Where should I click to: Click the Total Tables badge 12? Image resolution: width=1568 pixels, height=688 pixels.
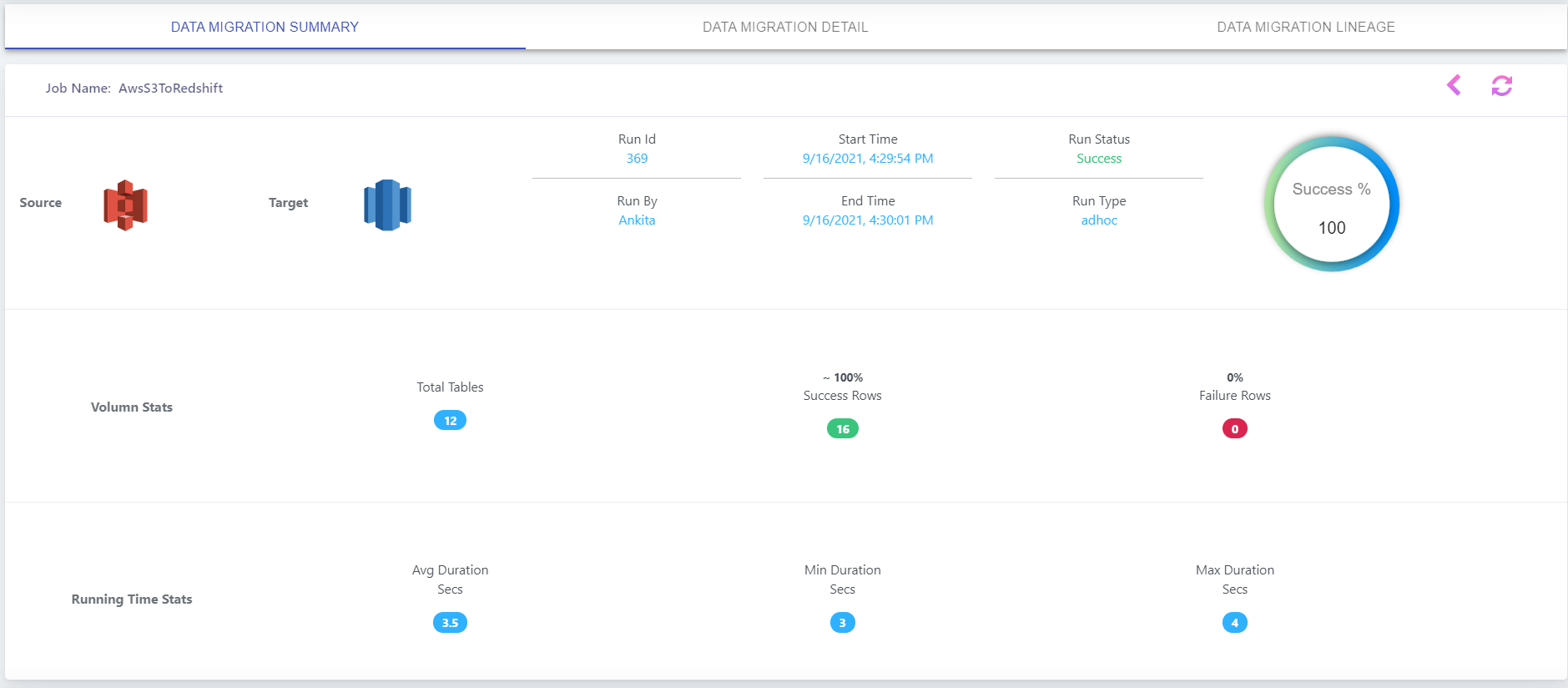(x=450, y=421)
